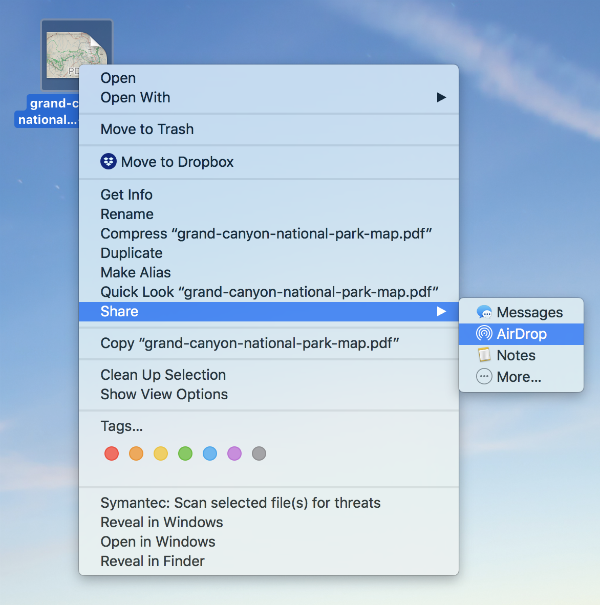Click the AirDrop radar icon
The height and width of the screenshot is (605, 600).
tap(484, 334)
